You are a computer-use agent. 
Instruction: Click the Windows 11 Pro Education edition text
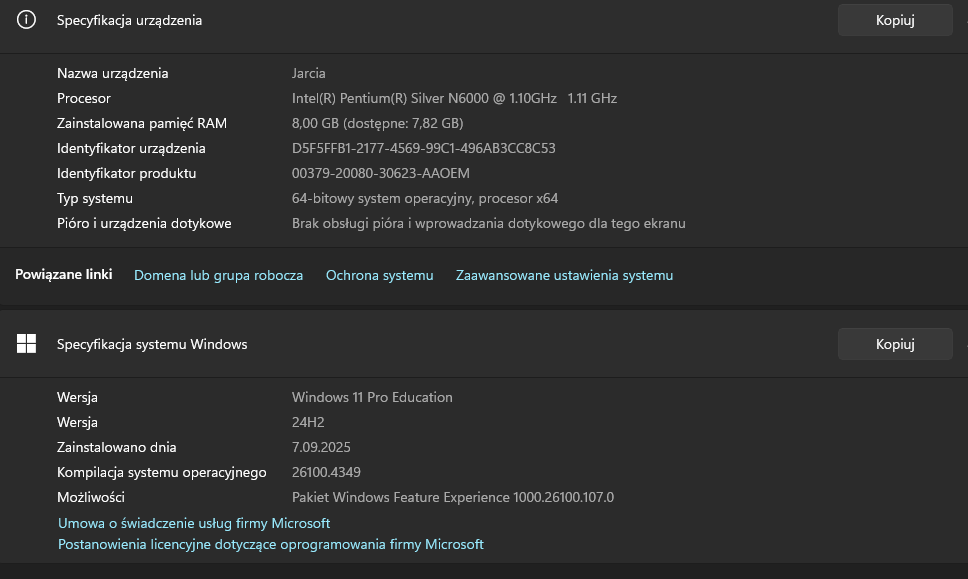pyautogui.click(x=372, y=397)
